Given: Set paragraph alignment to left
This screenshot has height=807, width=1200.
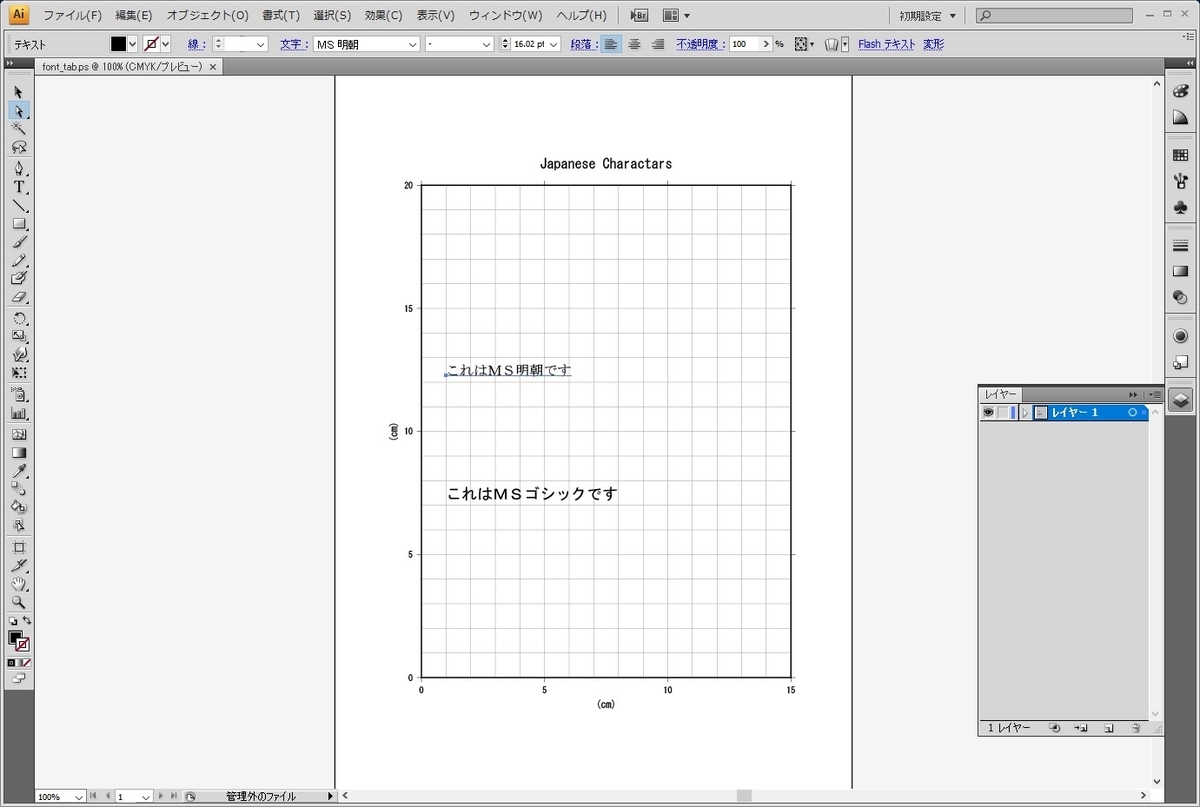Looking at the screenshot, I should (611, 44).
